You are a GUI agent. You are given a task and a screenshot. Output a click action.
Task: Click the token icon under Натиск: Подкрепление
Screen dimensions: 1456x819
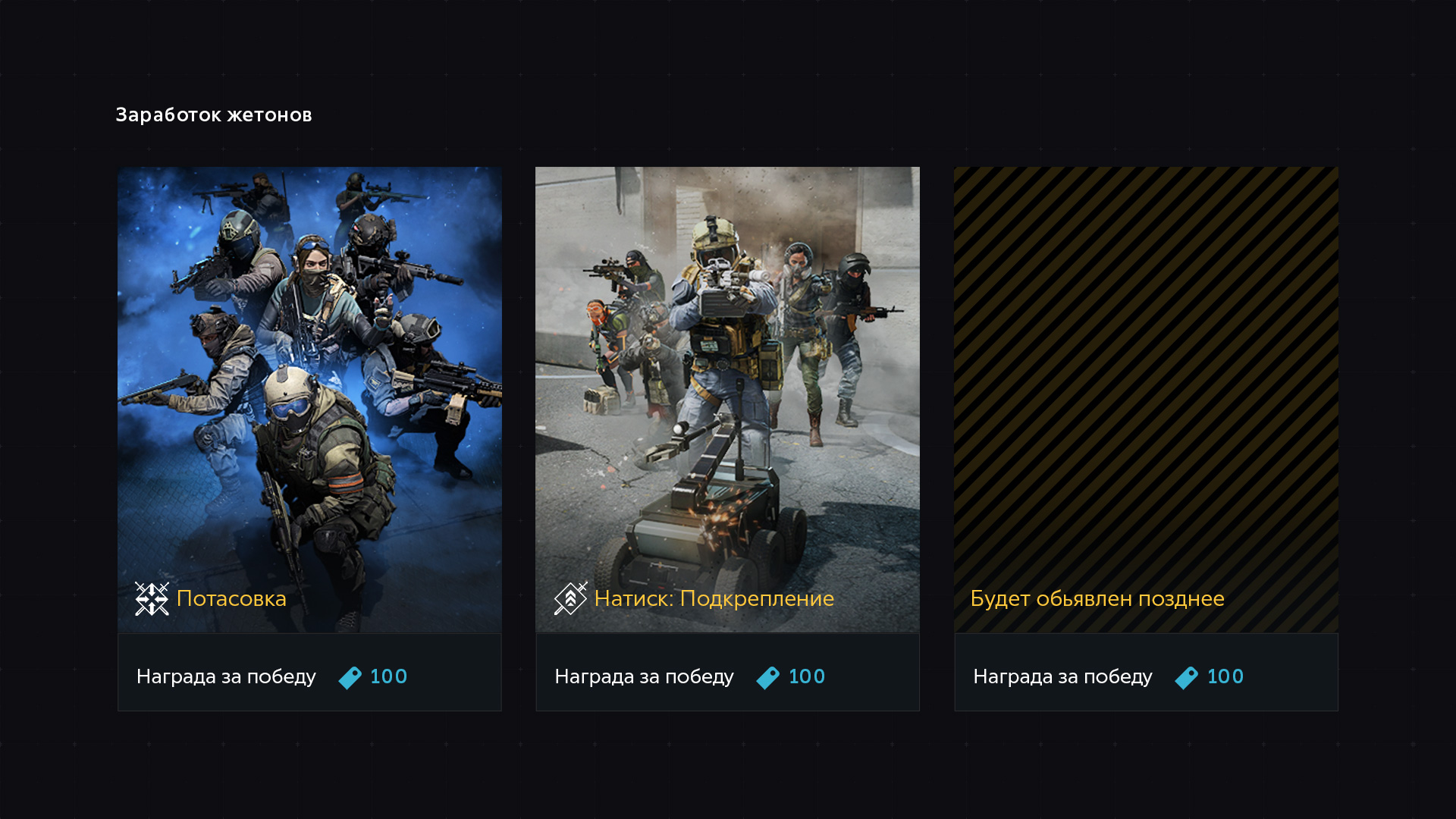[x=768, y=677]
